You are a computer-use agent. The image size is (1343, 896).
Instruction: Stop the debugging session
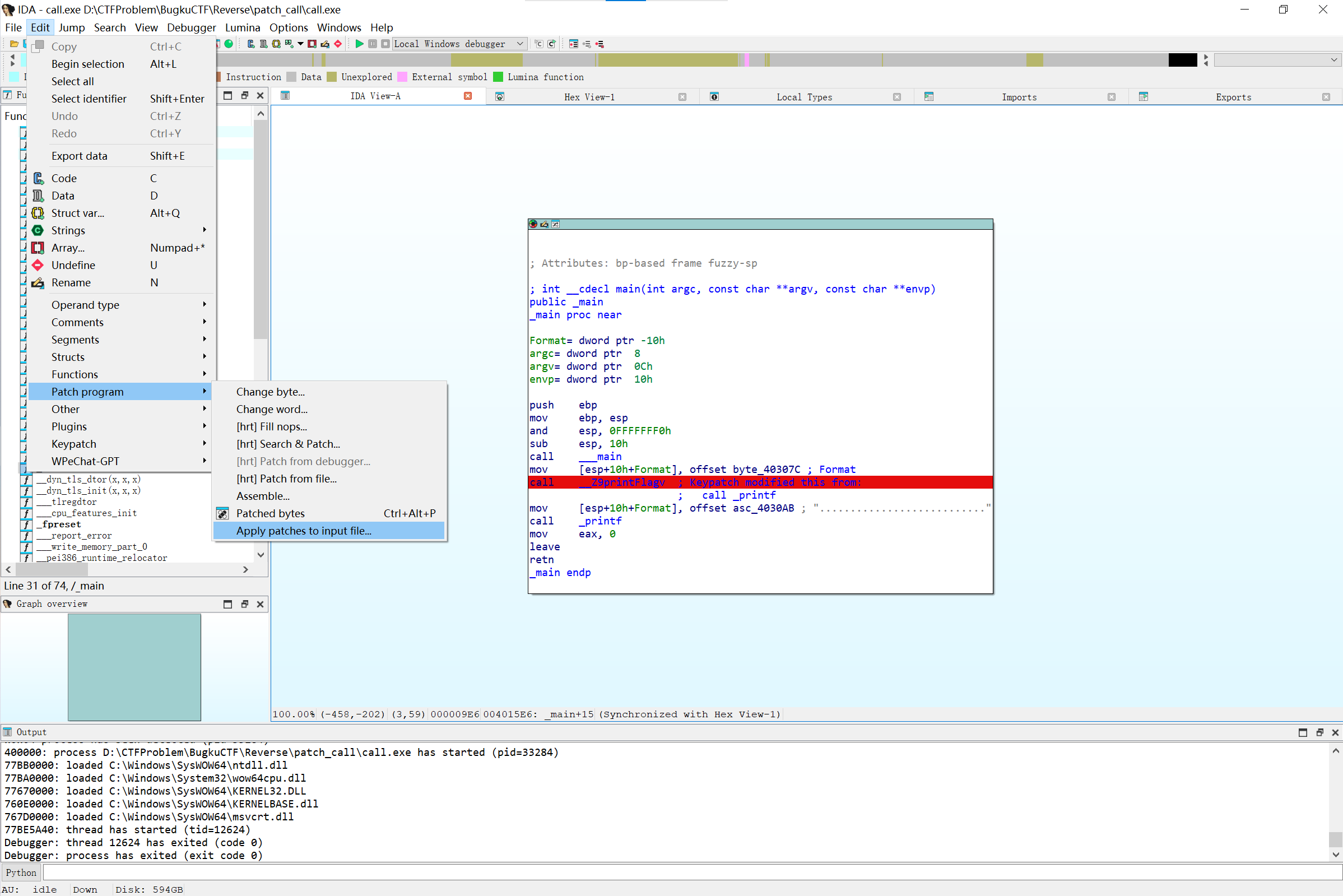(385, 44)
